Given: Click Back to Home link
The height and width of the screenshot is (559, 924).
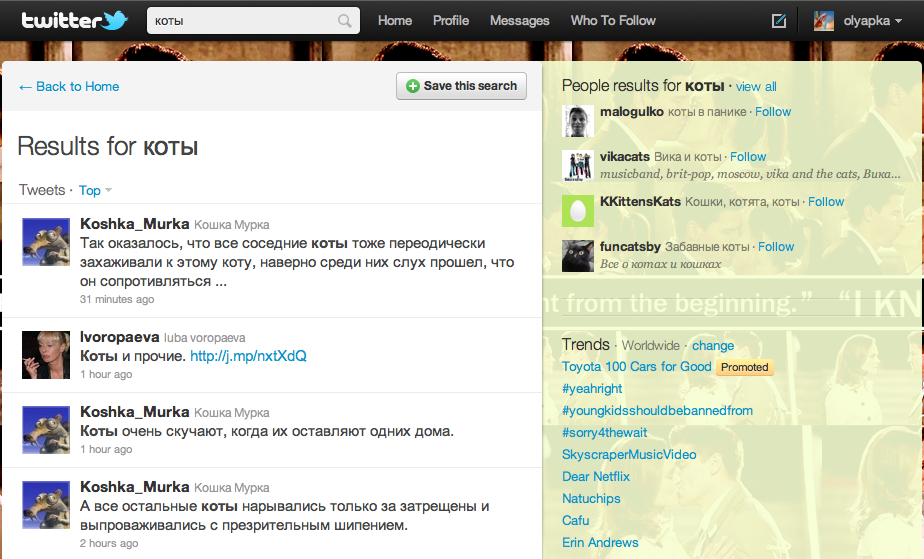Looking at the screenshot, I should coord(69,87).
